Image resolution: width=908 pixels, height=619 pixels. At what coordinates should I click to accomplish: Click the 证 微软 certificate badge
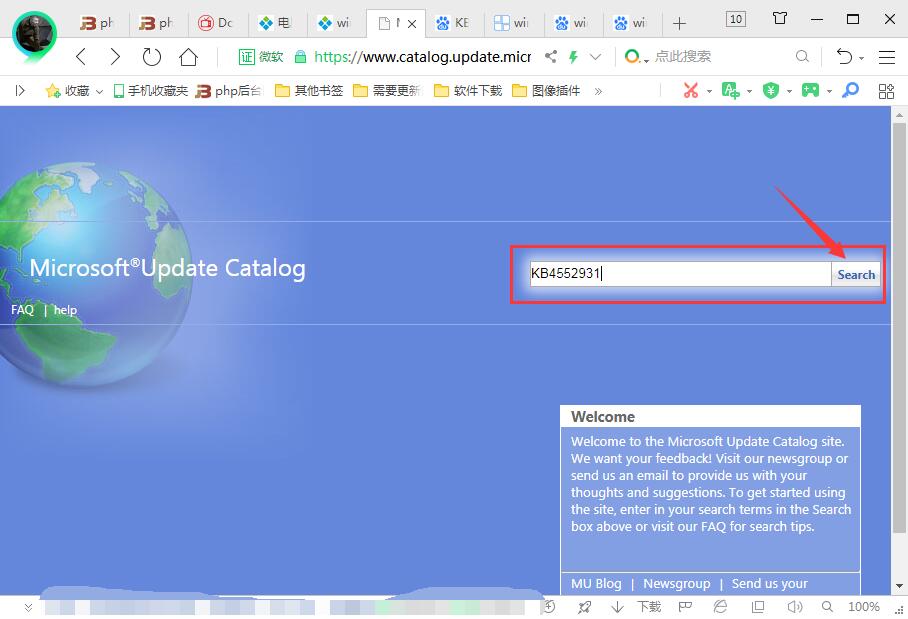pyautogui.click(x=261, y=57)
